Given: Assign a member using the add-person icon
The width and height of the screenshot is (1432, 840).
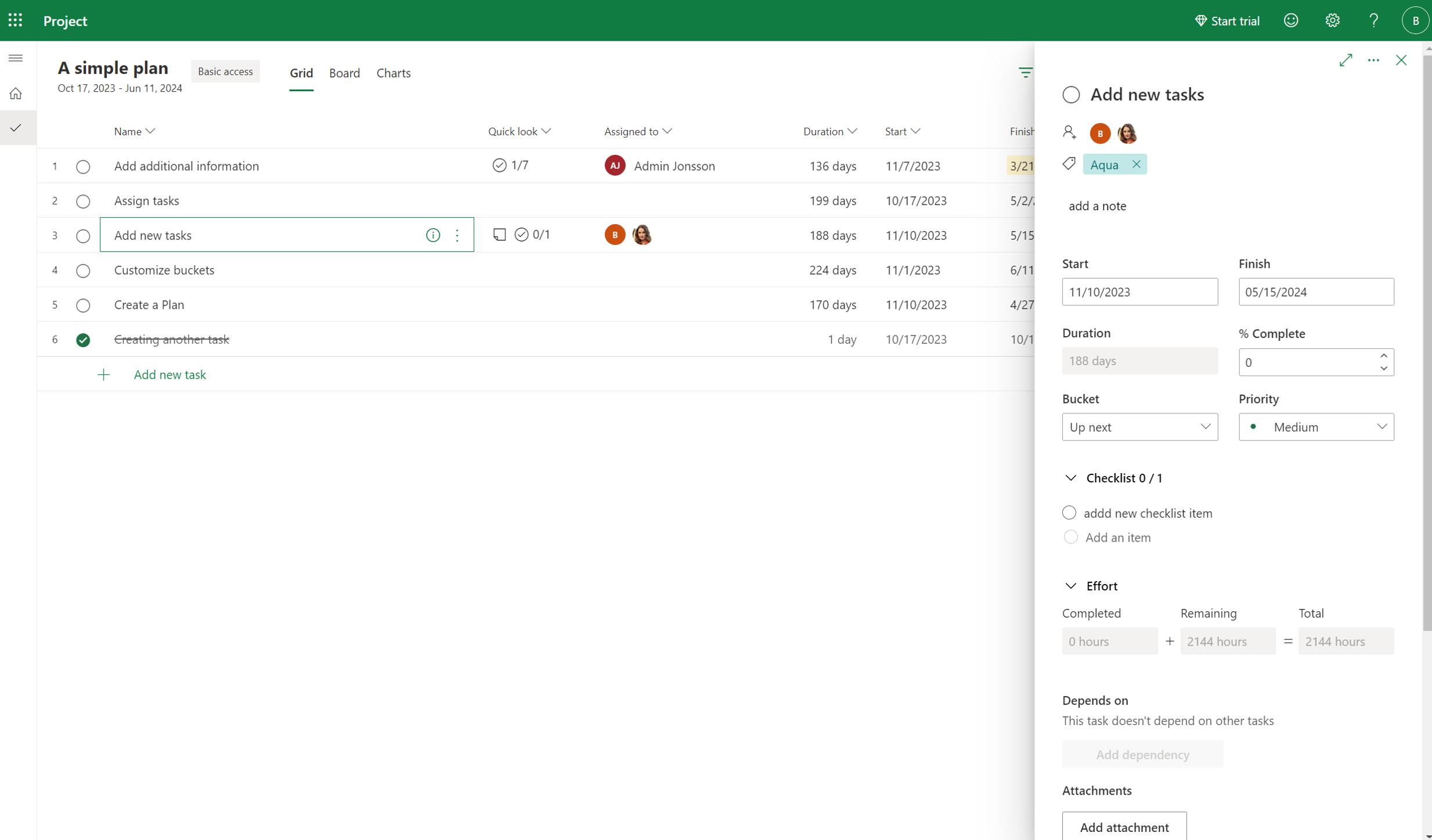Looking at the screenshot, I should pos(1069,132).
